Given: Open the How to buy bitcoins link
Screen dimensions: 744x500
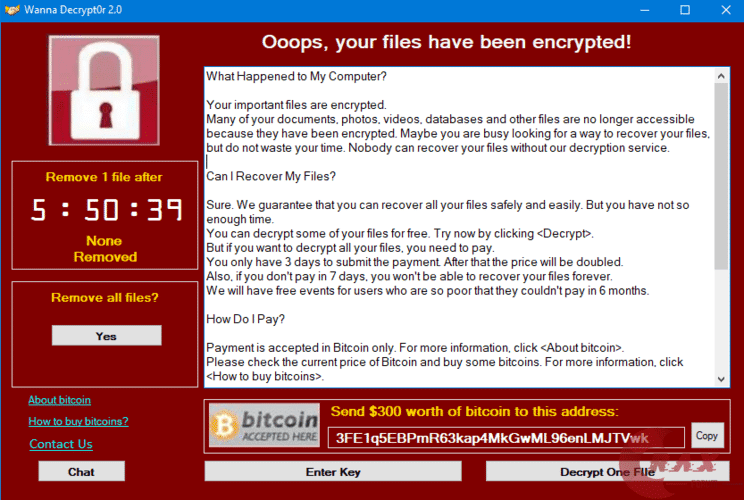Looking at the screenshot, I should pyautogui.click(x=78, y=421).
